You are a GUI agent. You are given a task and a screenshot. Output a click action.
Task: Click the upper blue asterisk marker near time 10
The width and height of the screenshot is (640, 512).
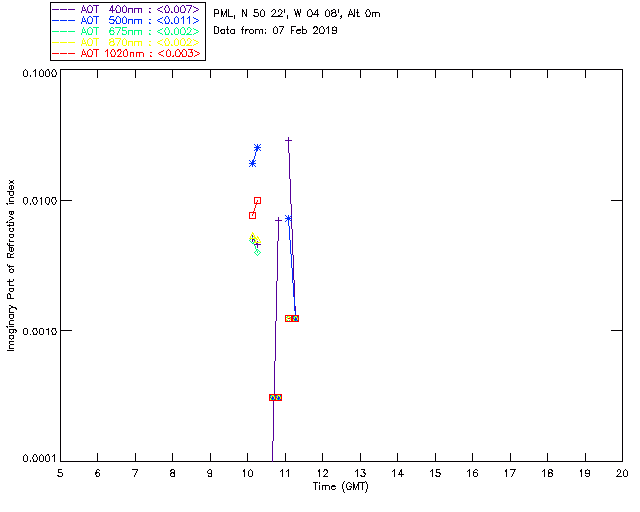[x=257, y=148]
